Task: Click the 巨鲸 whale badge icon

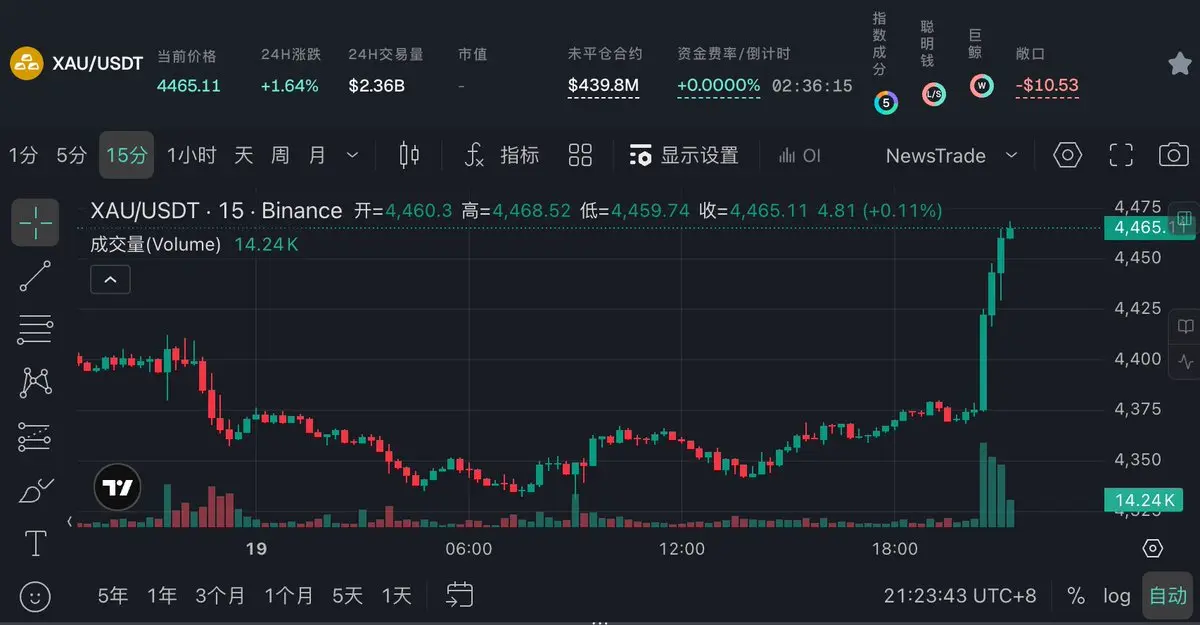Action: point(981,86)
